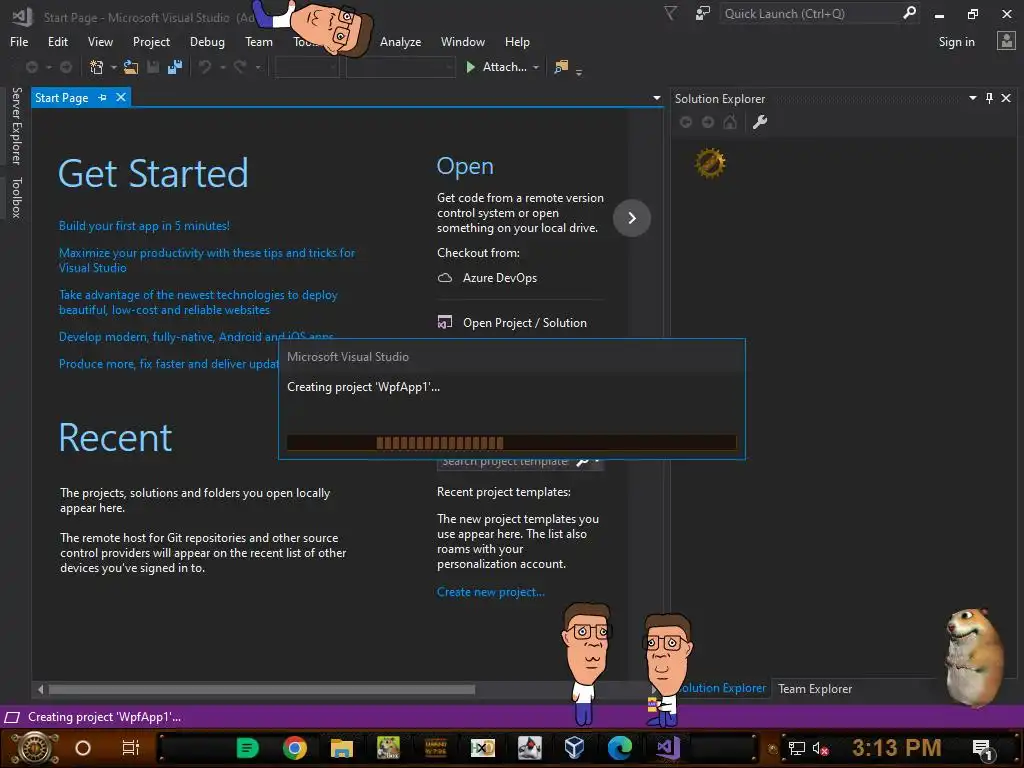Click the account avatar icon beside Sign in
This screenshot has height=768, width=1024.
click(x=1006, y=41)
